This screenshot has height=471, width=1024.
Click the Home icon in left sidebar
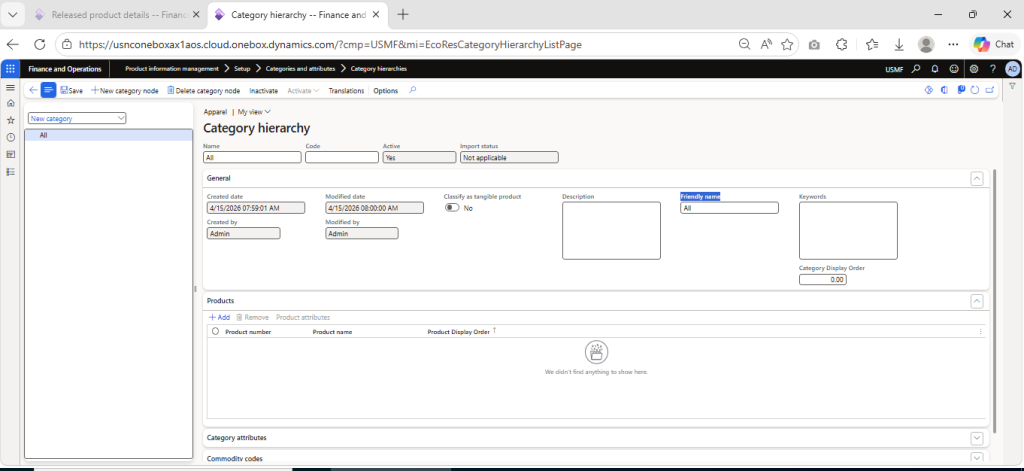10,104
